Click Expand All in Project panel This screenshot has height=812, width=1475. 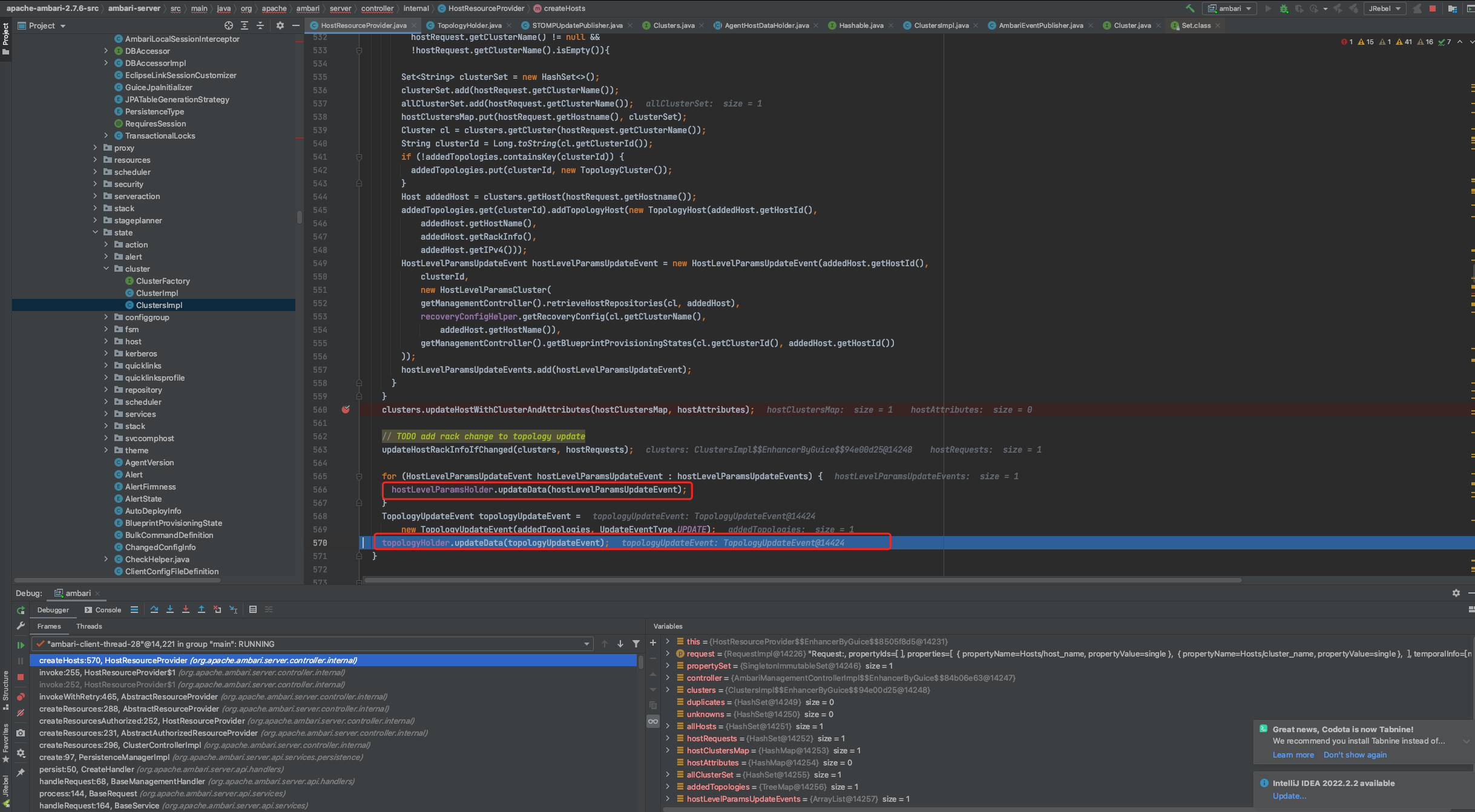click(x=245, y=25)
